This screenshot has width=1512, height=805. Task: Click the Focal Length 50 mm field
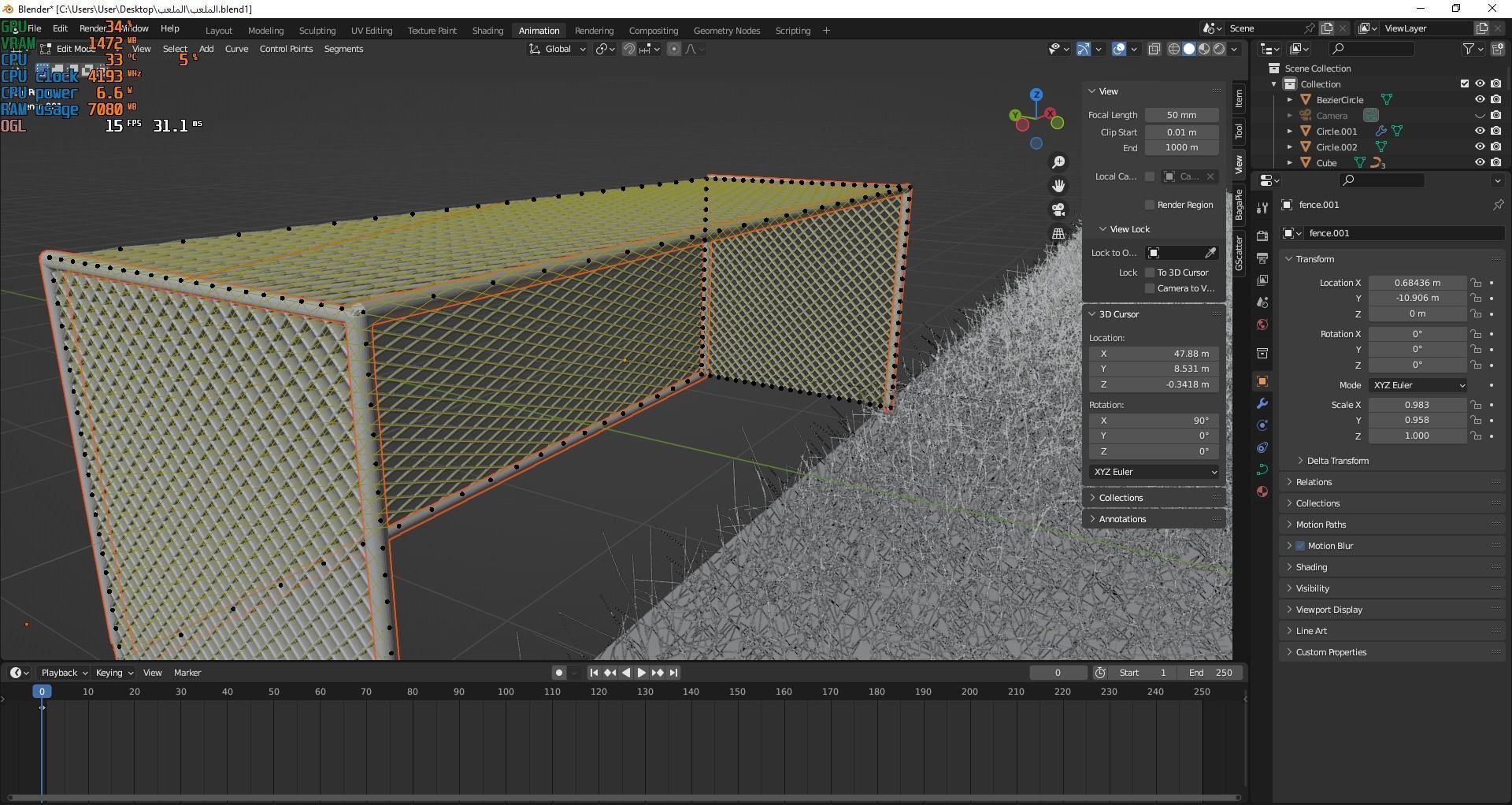1181,115
